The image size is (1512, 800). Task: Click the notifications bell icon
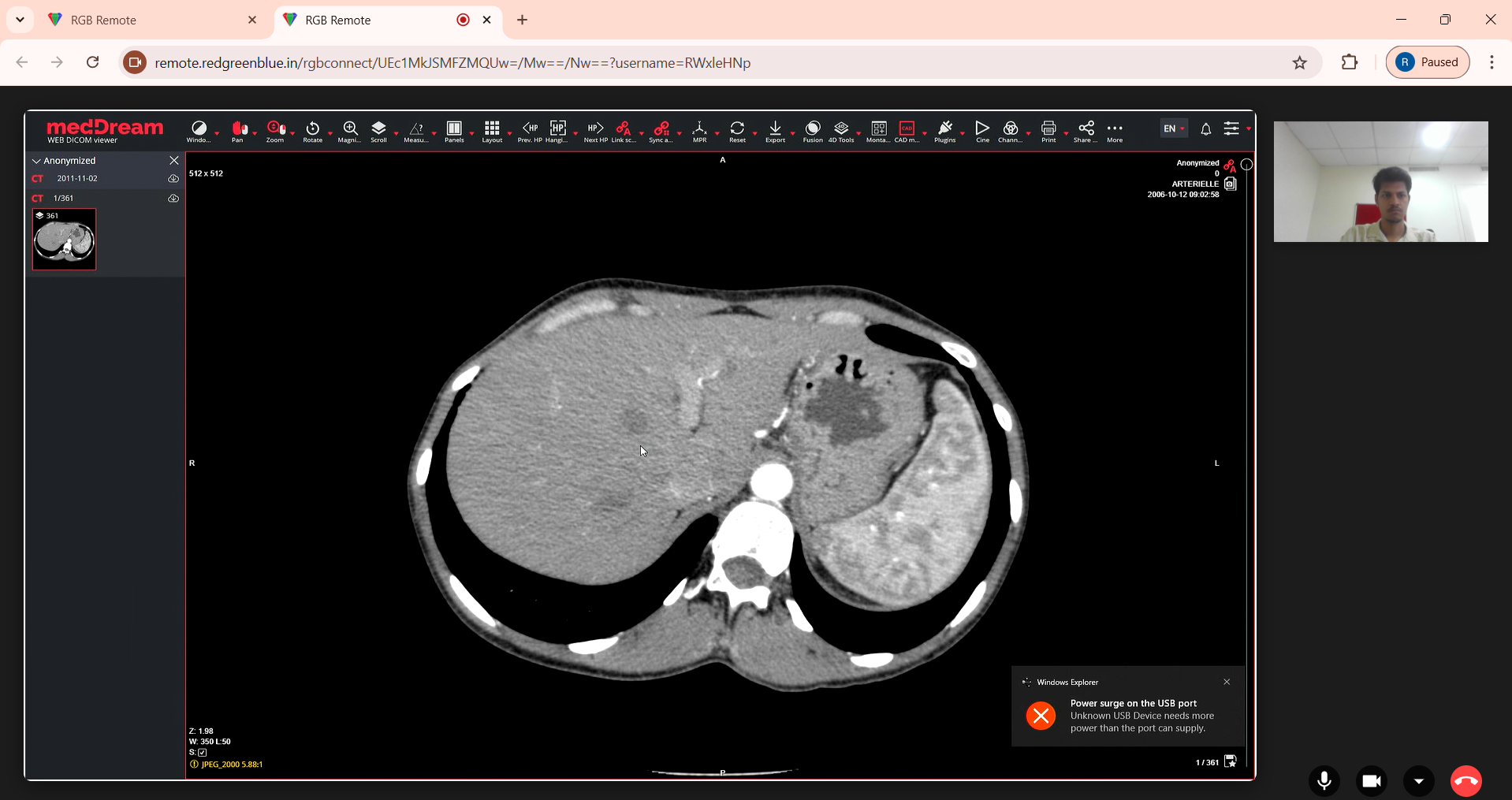coord(1205,129)
